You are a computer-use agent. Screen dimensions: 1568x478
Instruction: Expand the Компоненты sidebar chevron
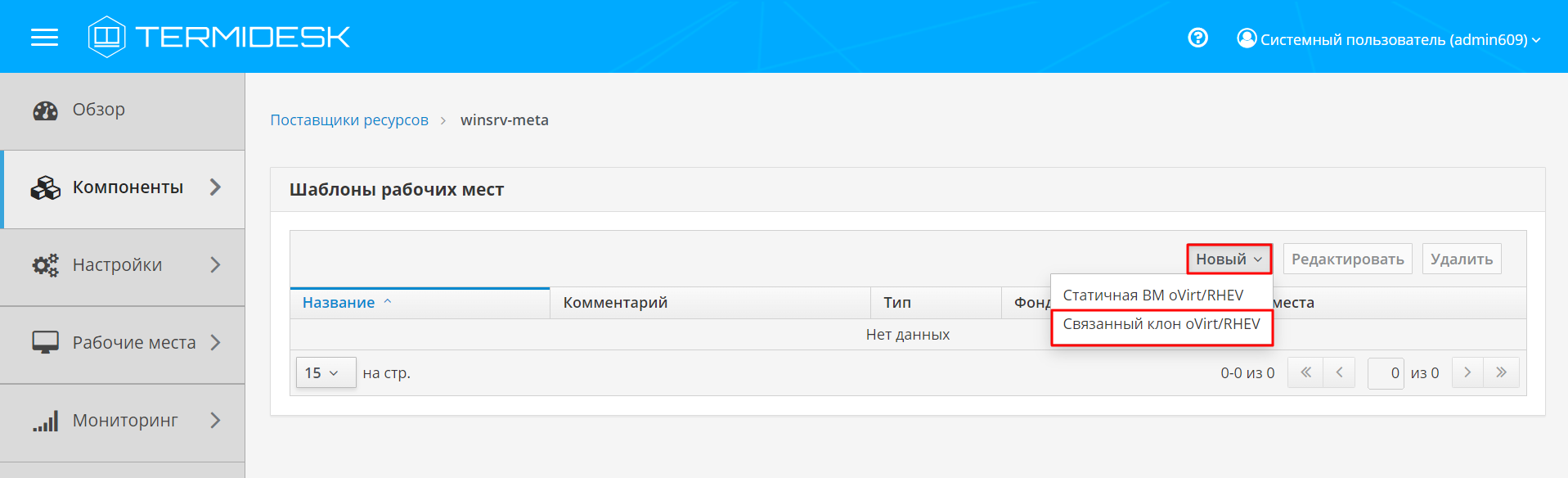click(x=215, y=187)
